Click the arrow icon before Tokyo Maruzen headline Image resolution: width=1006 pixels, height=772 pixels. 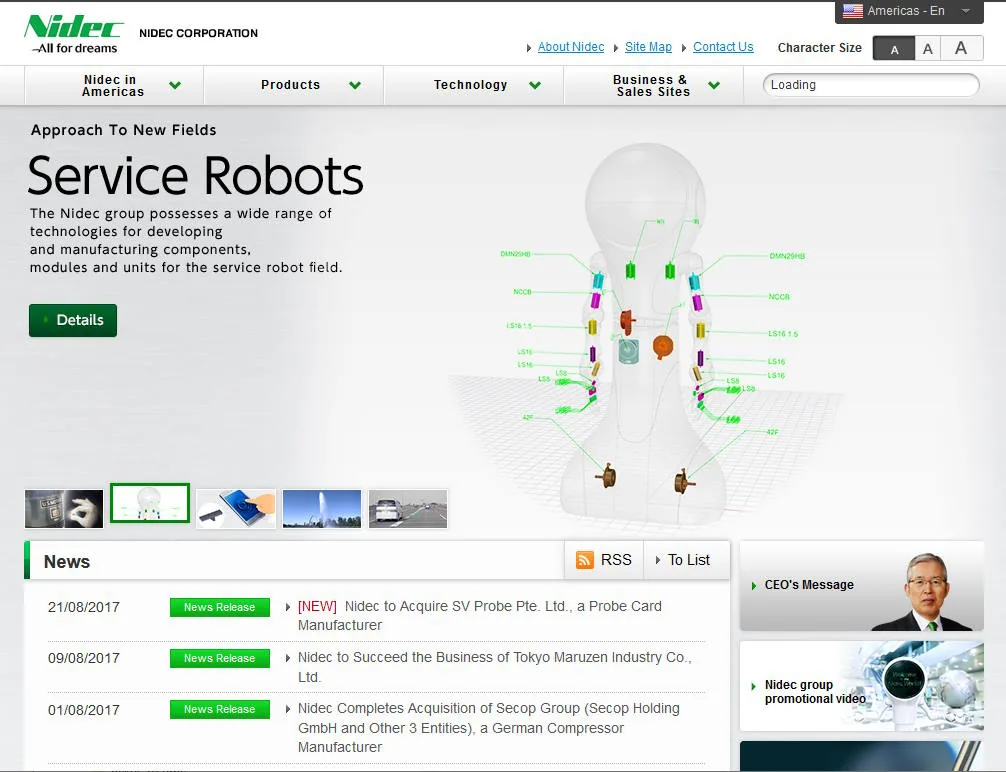tap(287, 658)
